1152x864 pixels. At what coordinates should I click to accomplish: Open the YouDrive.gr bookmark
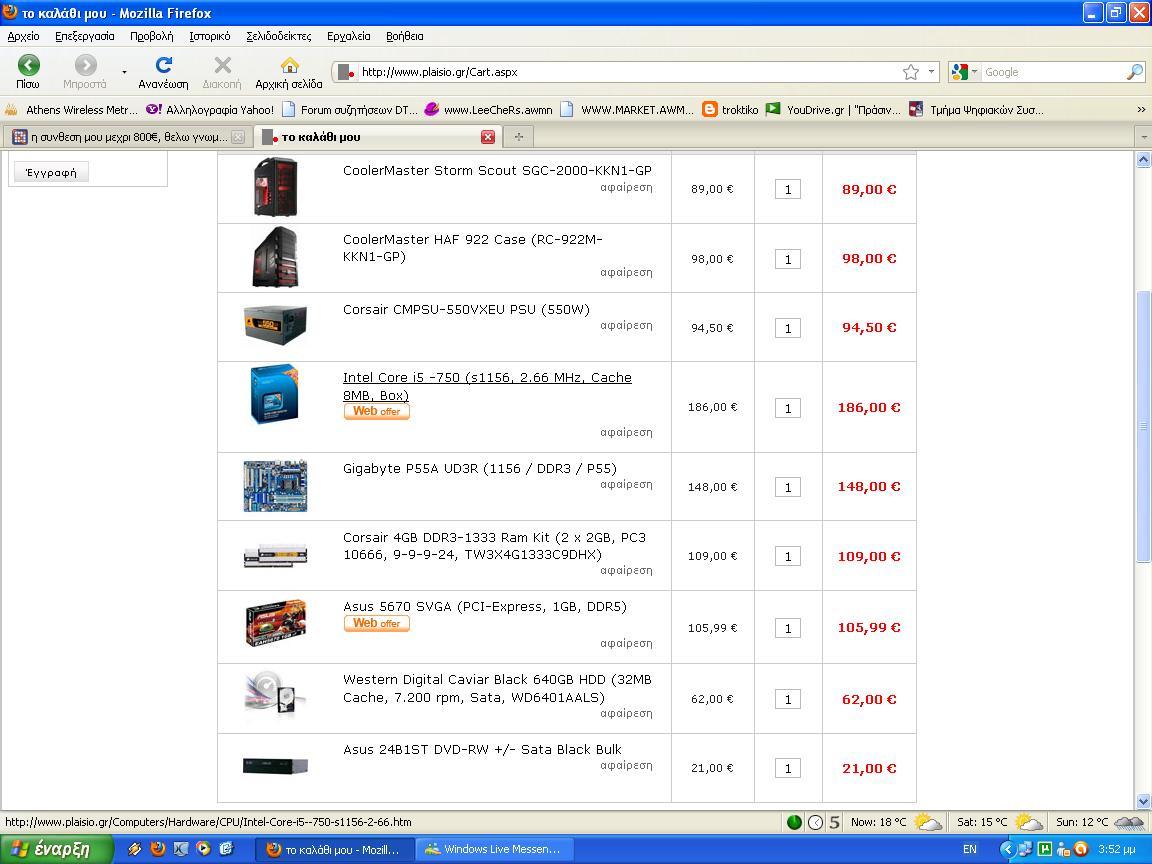click(x=833, y=109)
